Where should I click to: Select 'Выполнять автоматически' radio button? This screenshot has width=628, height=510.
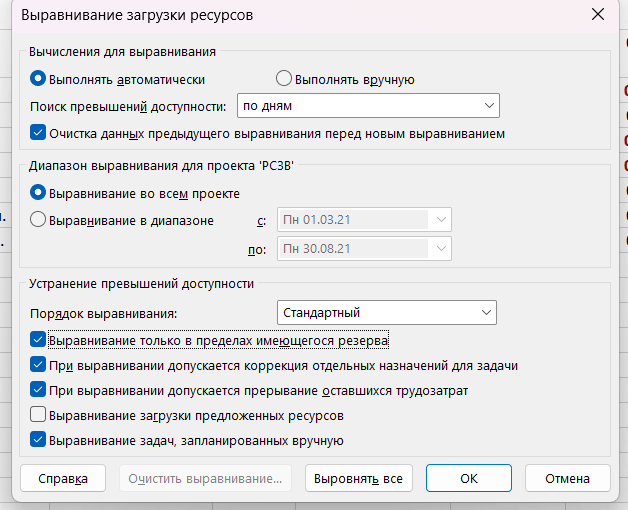[x=38, y=79]
